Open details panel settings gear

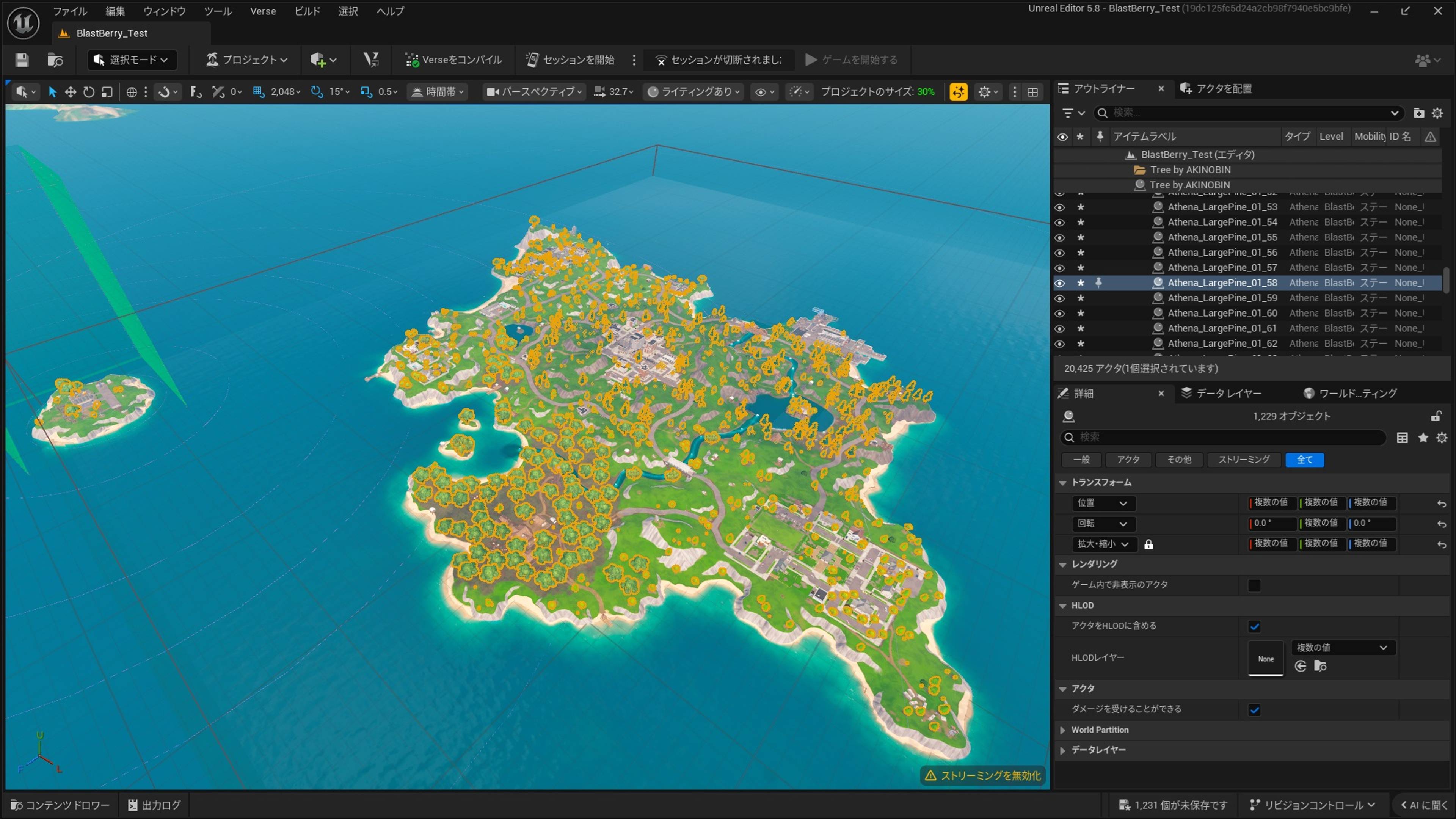click(x=1442, y=438)
